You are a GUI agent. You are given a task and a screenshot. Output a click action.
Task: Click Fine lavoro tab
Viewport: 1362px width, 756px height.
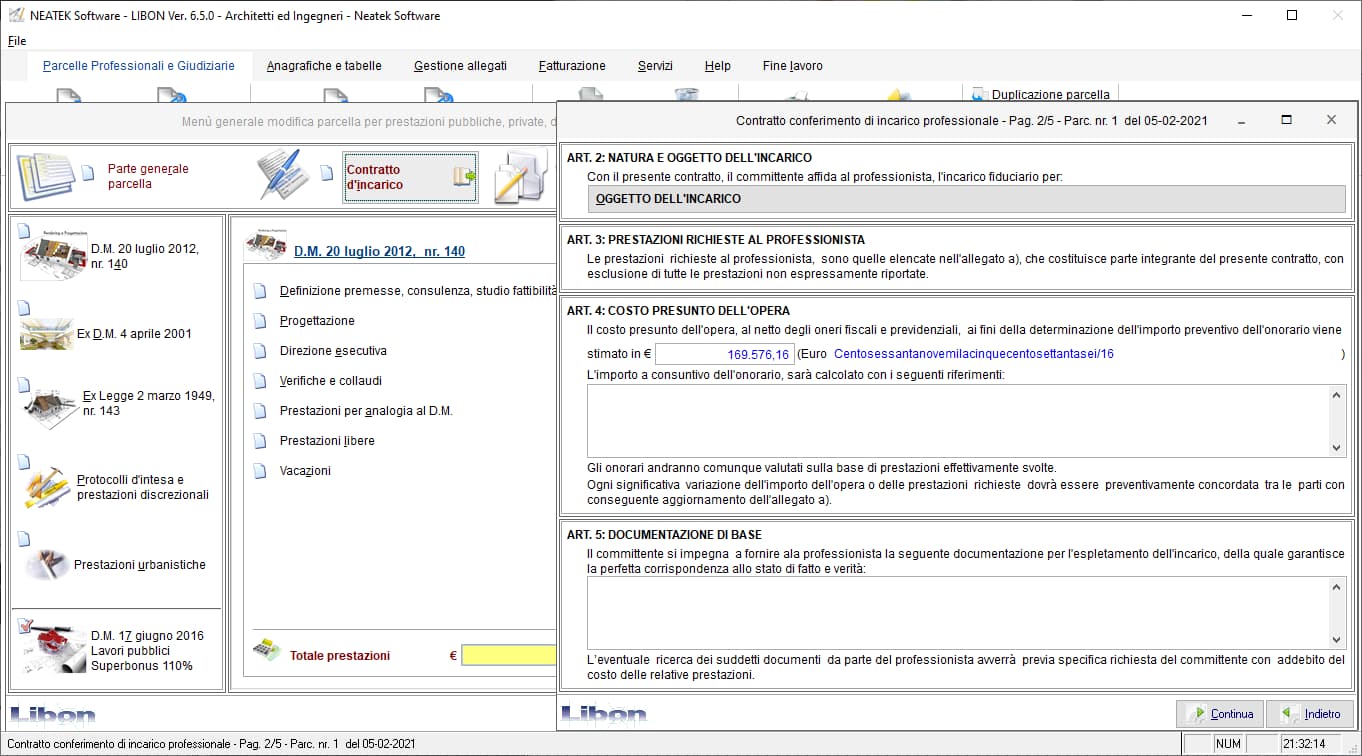(x=792, y=66)
